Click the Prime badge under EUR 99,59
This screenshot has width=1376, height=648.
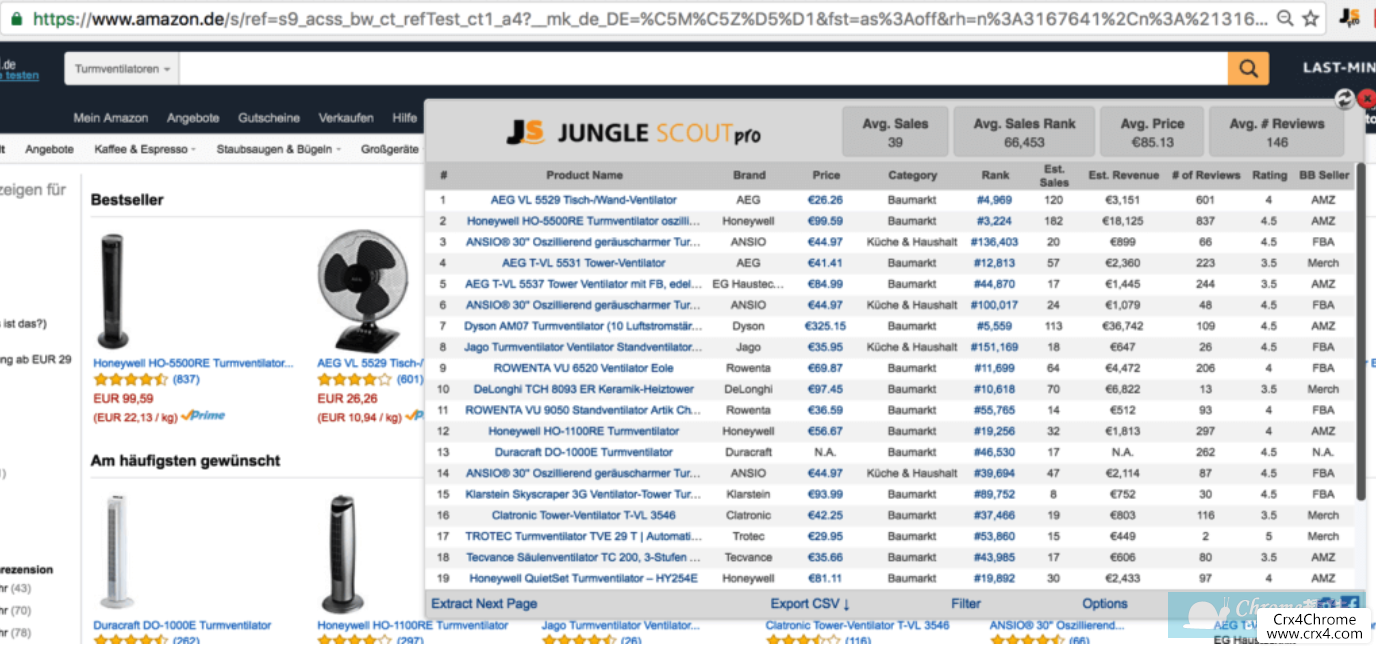pyautogui.click(x=203, y=416)
